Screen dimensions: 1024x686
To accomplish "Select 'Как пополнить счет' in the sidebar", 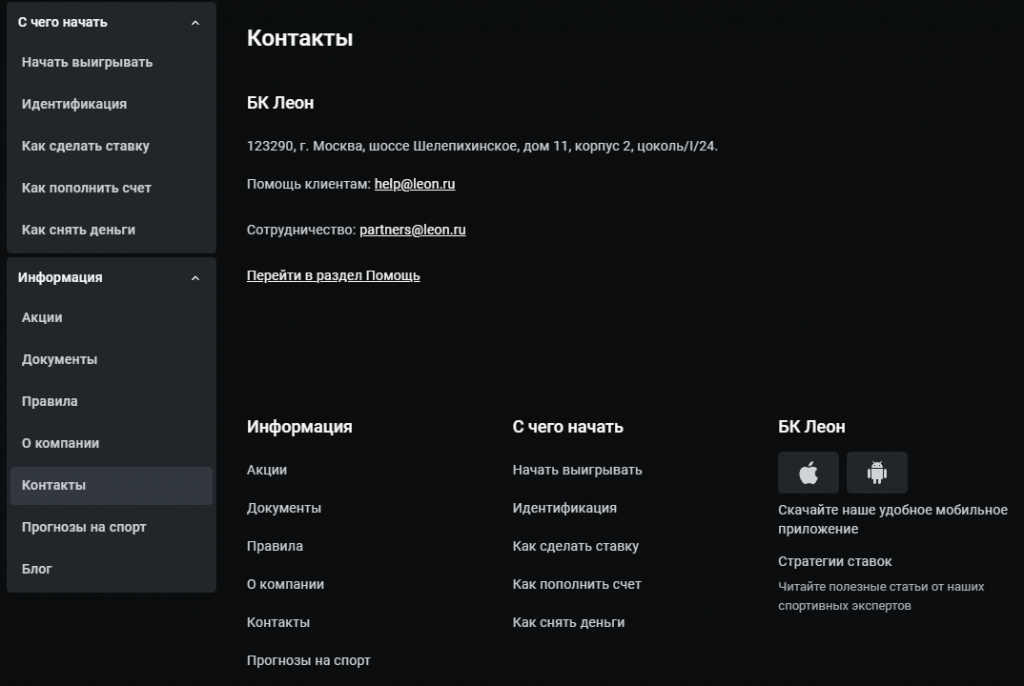I will (x=87, y=188).
